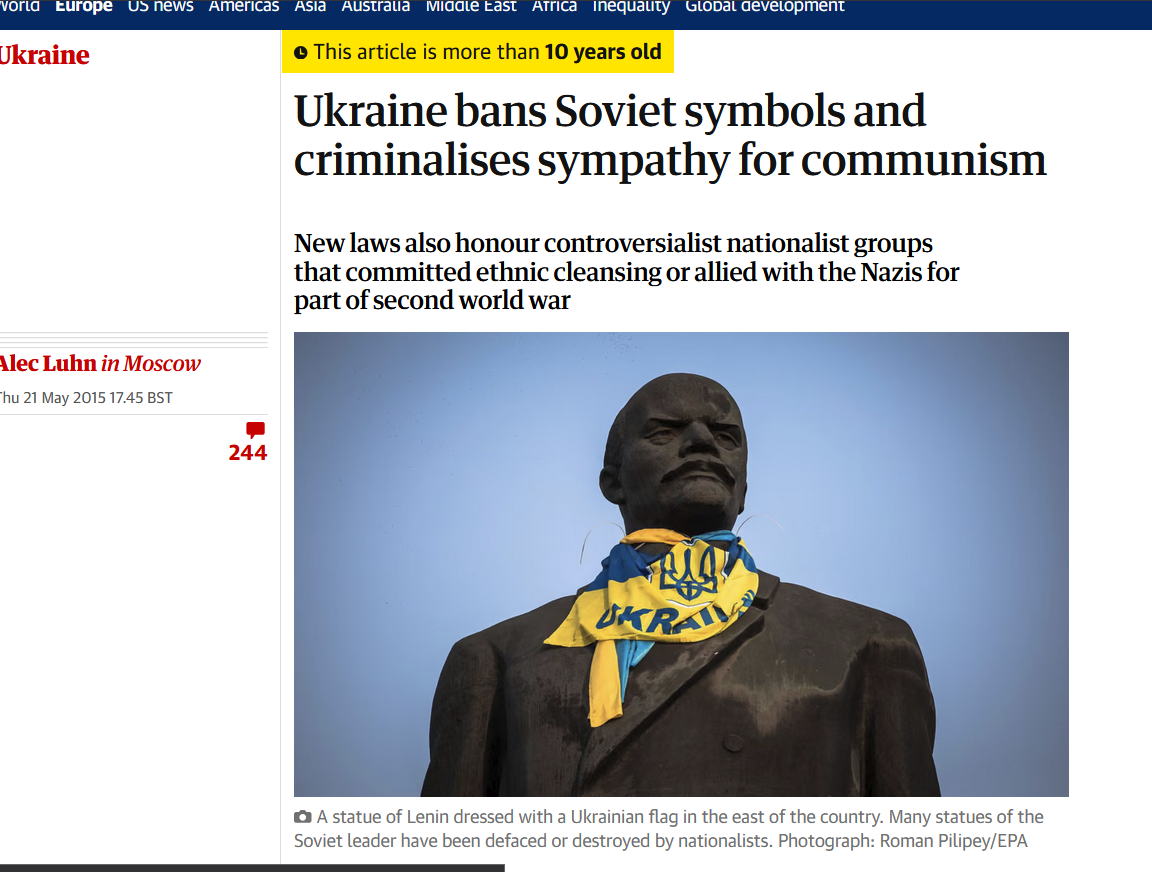Click the clock icon in the article age banner

point(300,53)
